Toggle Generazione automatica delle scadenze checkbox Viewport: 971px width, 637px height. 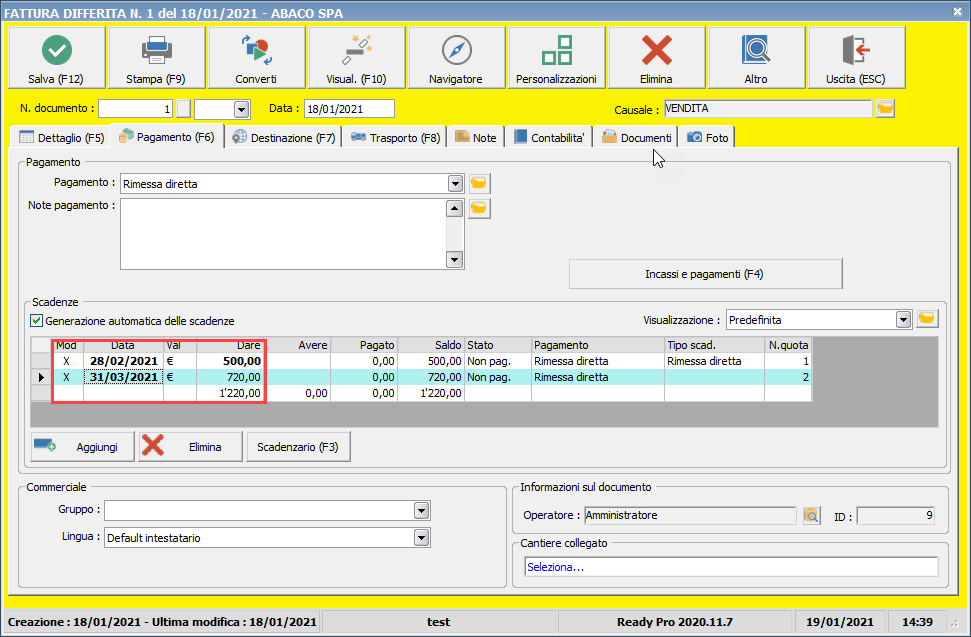click(x=37, y=321)
